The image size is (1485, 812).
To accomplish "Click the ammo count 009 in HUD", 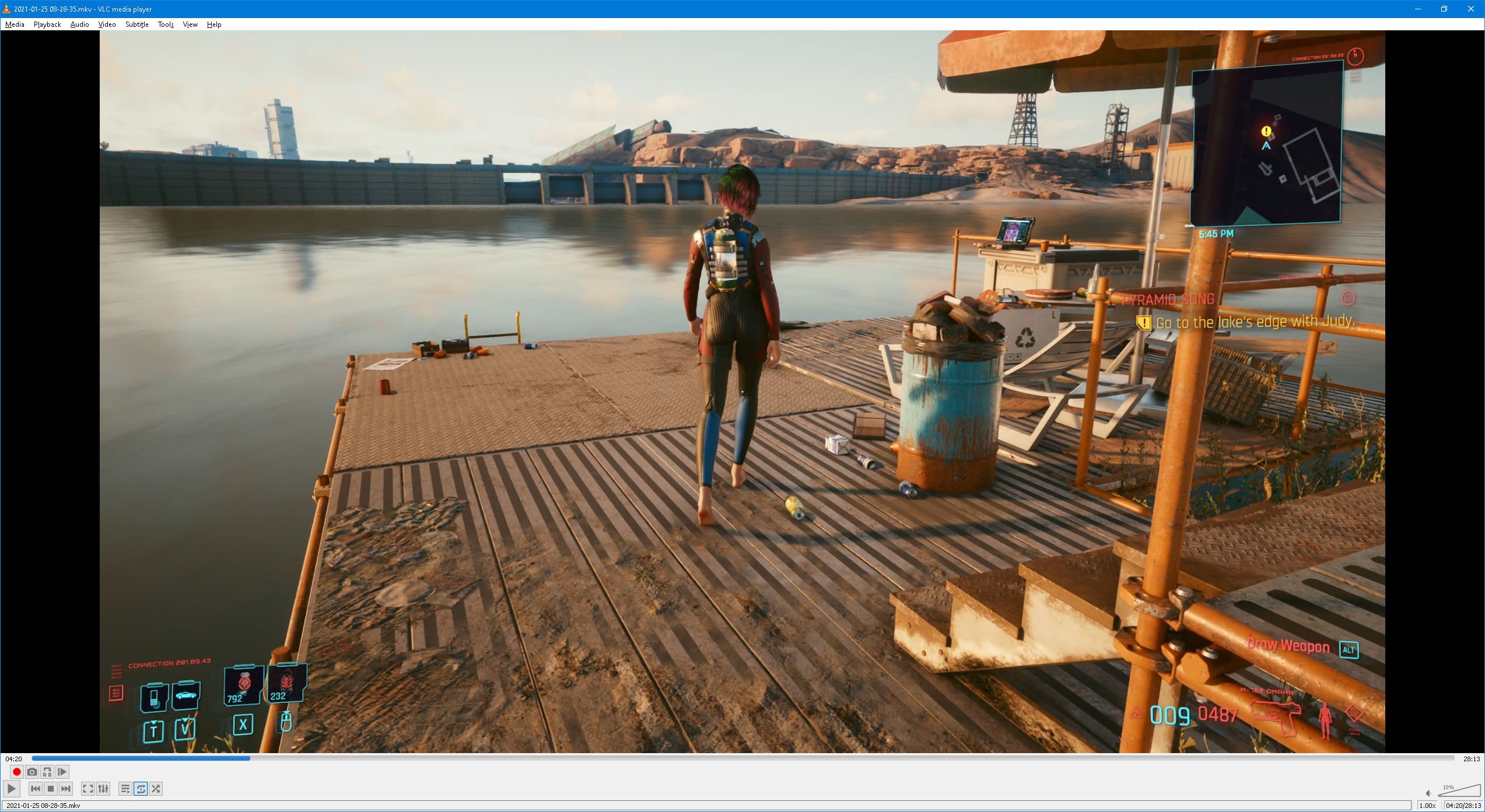I will point(1169,716).
